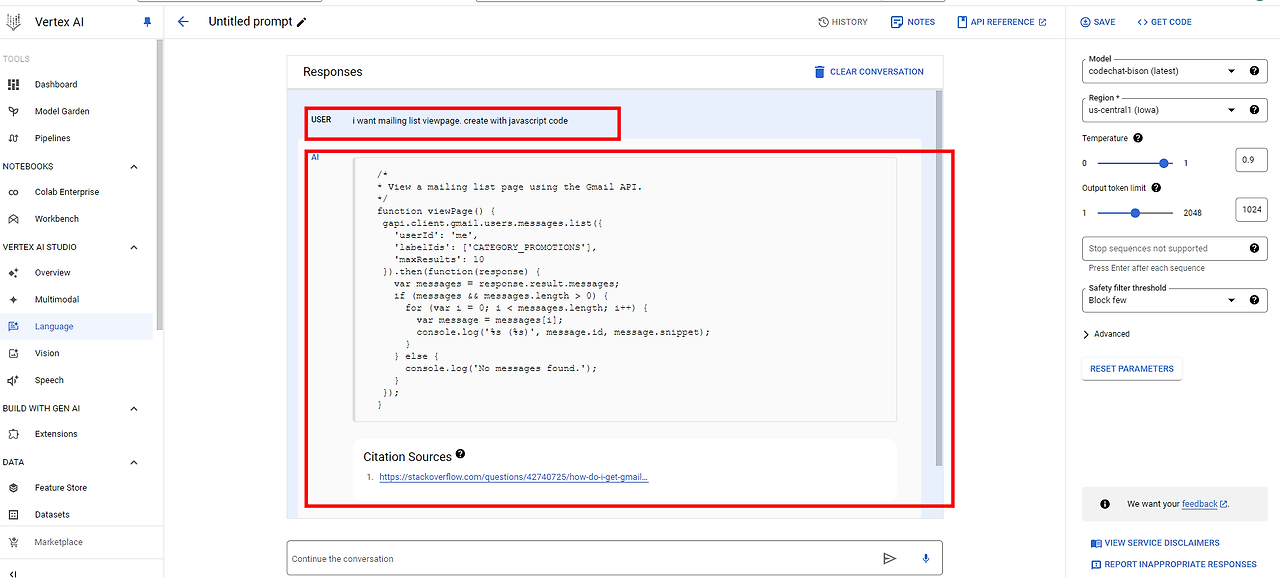Image resolution: width=1280 pixels, height=578 pixels.
Task: Open Notes panel
Action: pyautogui.click(x=913, y=22)
